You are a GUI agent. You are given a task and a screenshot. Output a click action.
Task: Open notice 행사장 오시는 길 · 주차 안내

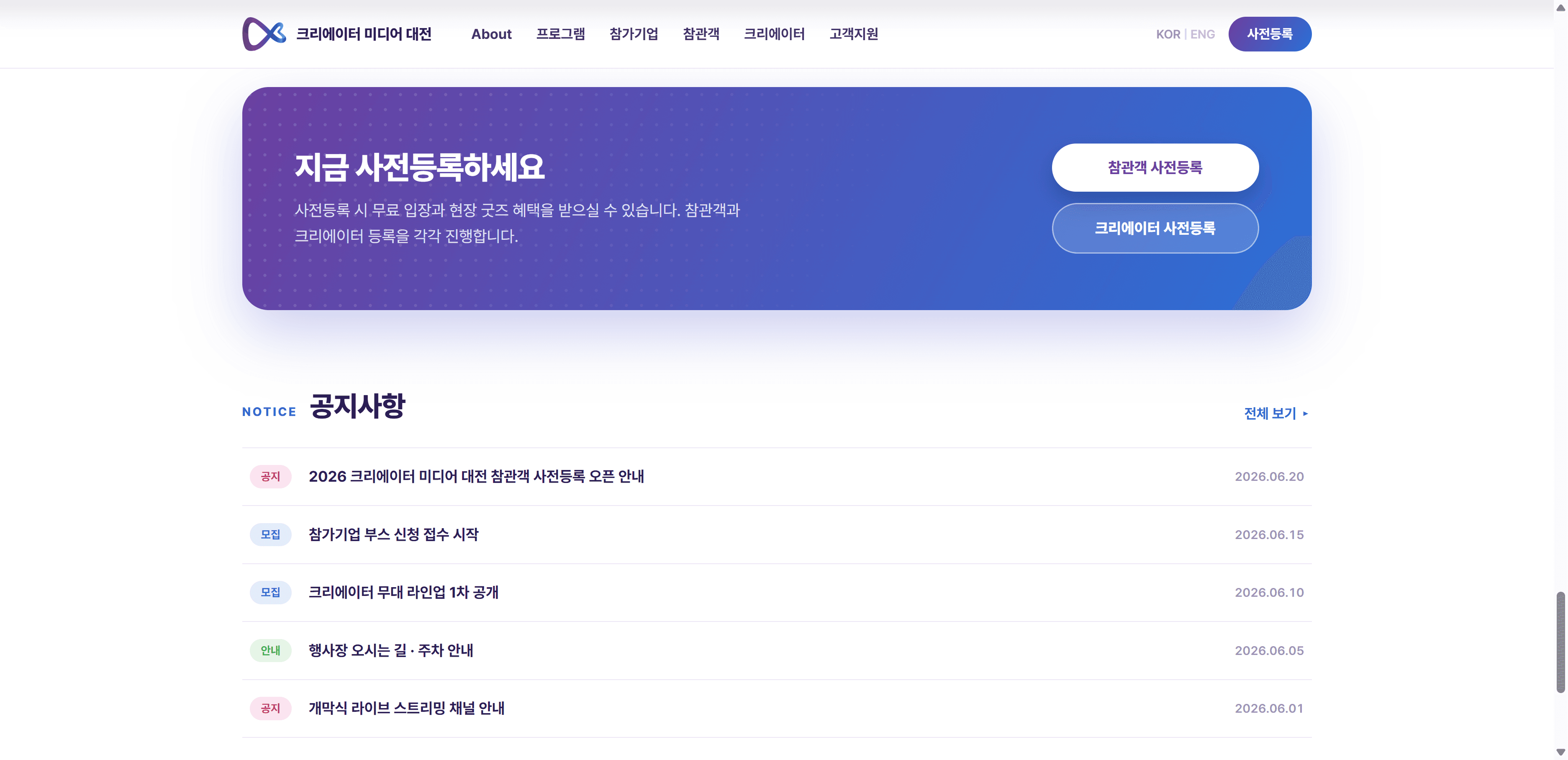tap(777, 650)
